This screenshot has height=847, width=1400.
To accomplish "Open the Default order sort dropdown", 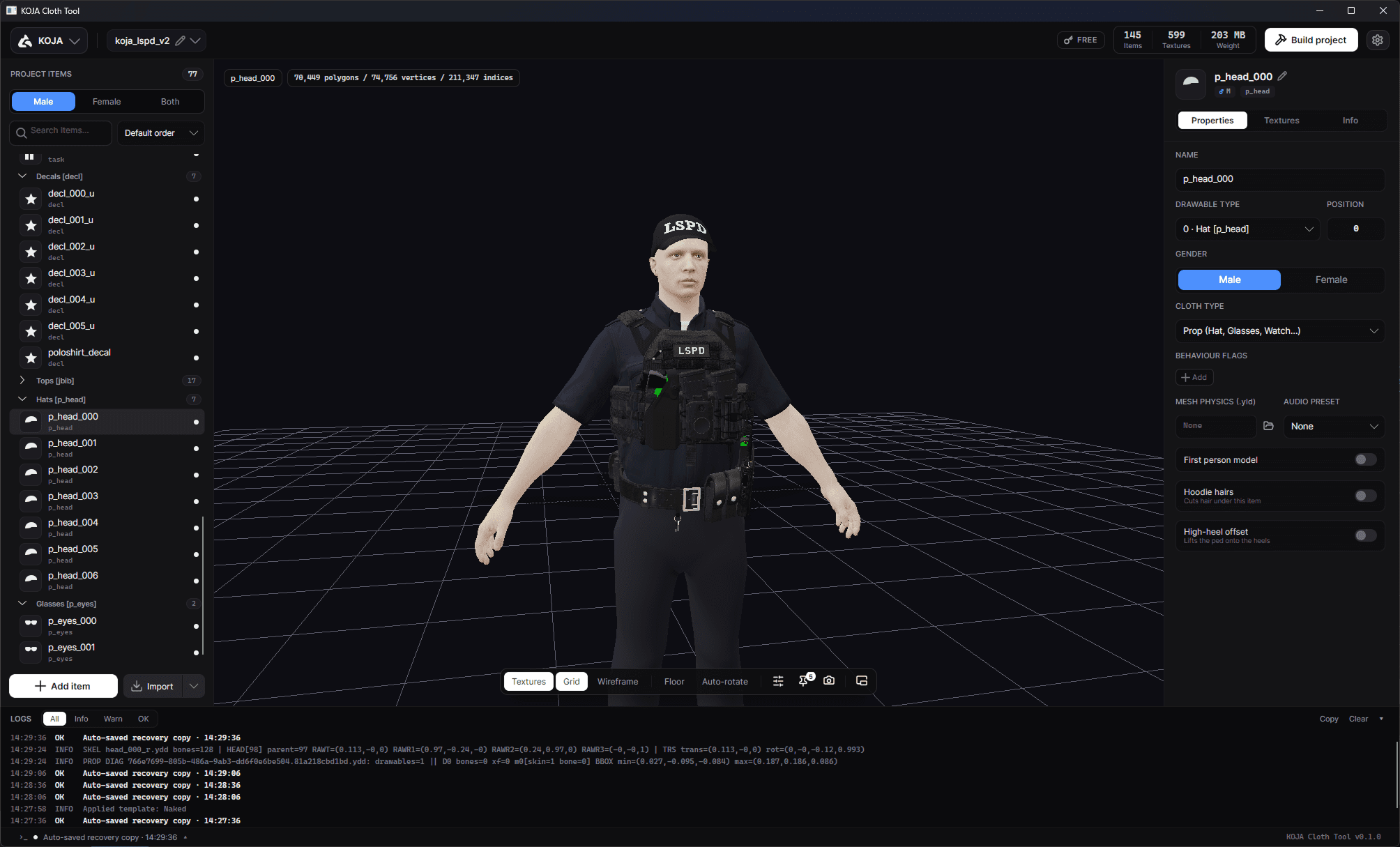I will click(x=161, y=133).
